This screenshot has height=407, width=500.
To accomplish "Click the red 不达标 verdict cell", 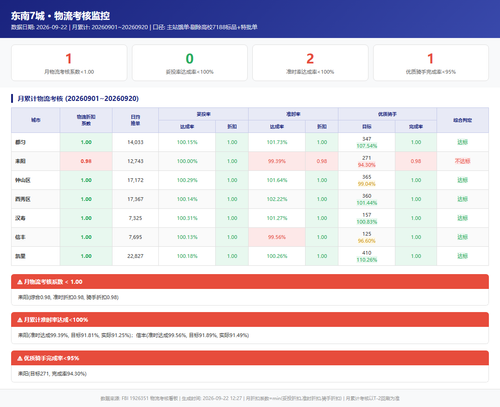I will [463, 161].
